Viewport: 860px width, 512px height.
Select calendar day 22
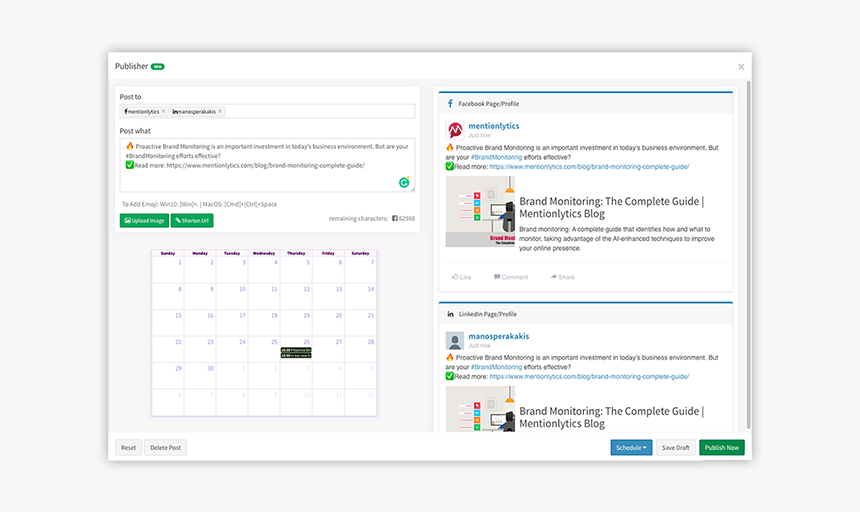(168, 349)
